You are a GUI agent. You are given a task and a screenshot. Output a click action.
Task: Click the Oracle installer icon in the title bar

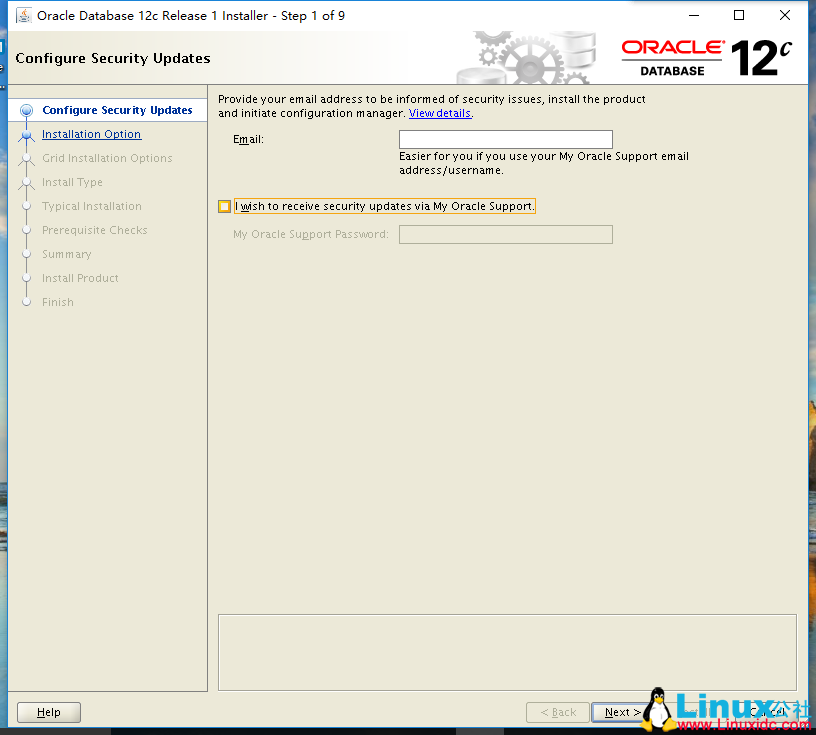pos(26,15)
